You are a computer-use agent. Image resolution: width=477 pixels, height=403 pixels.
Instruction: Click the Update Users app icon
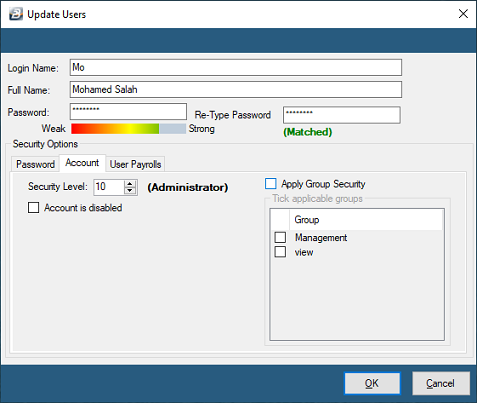[x=16, y=14]
